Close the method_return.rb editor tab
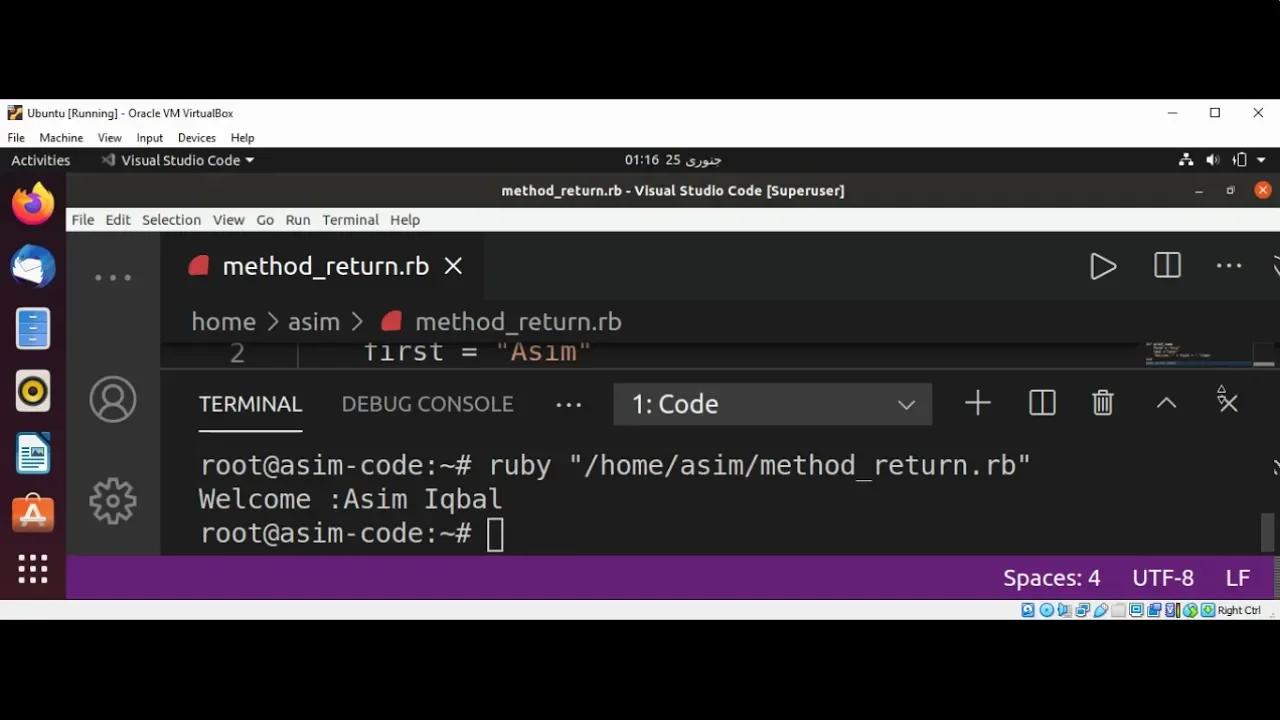The image size is (1280, 720). coord(452,266)
